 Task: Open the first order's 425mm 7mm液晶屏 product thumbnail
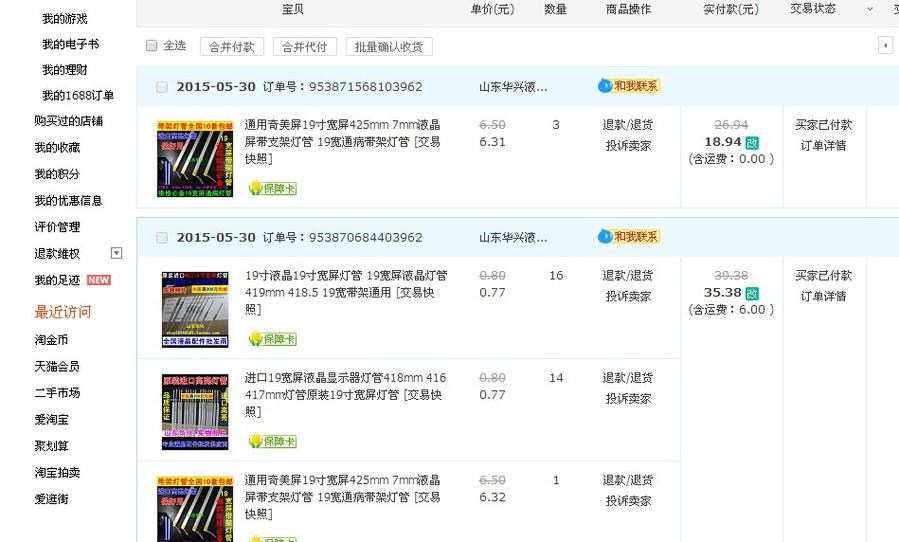(195, 159)
